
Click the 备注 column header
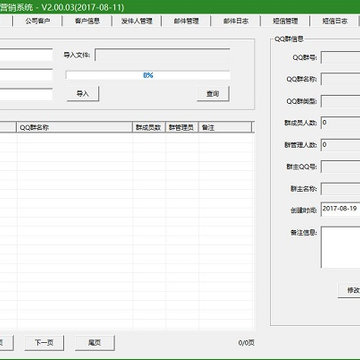225,128
